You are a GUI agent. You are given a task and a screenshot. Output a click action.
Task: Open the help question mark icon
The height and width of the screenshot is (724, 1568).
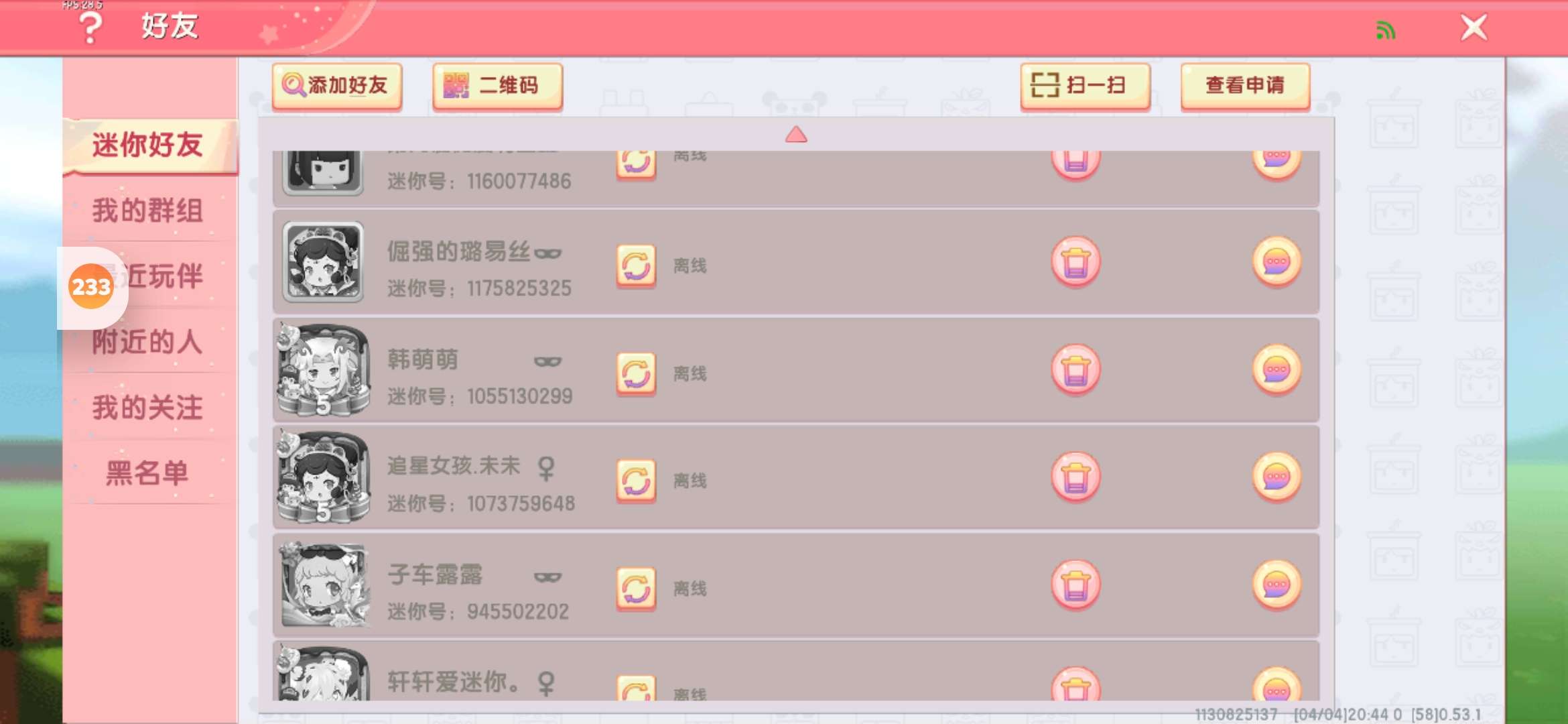click(90, 28)
